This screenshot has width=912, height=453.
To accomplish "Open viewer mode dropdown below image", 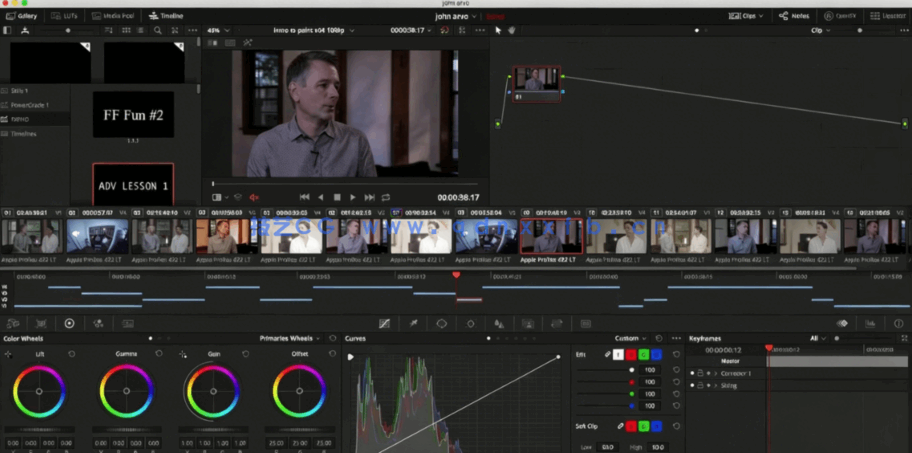I will click(220, 198).
